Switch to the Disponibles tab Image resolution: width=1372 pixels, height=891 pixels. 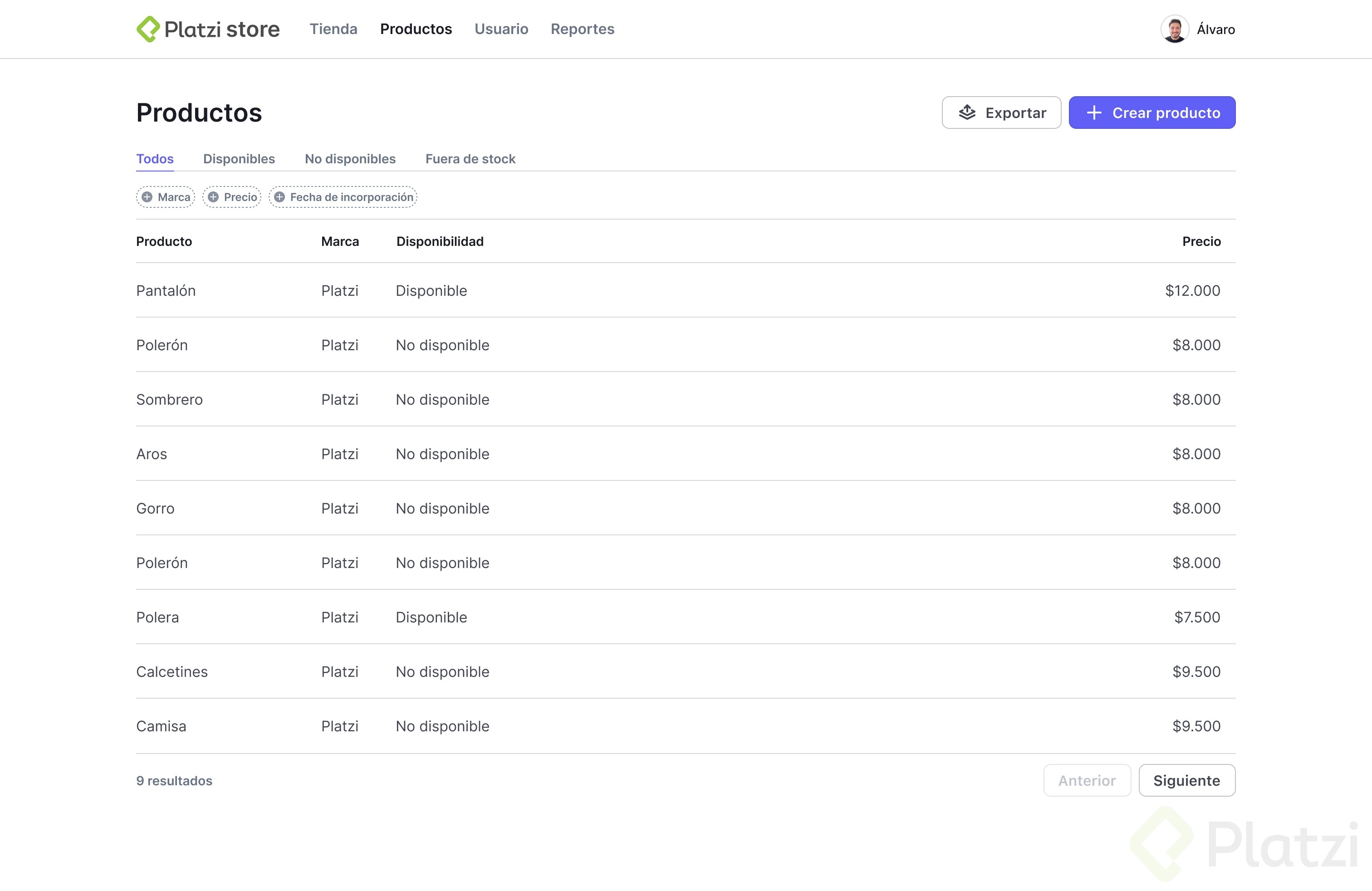point(239,158)
